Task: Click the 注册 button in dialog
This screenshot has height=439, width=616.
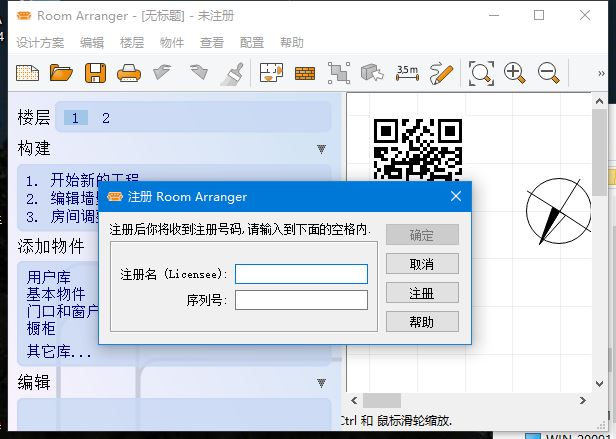Action: click(x=422, y=293)
